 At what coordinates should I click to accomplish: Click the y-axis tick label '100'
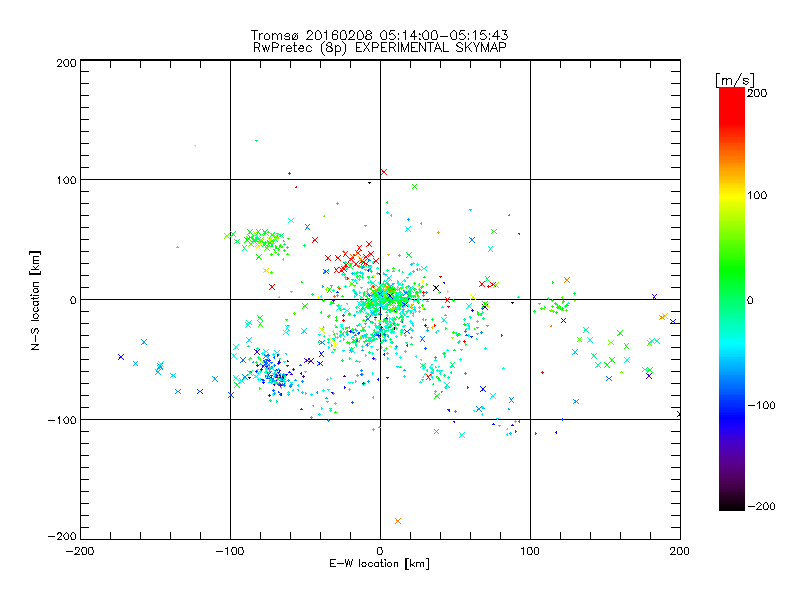(x=66, y=180)
